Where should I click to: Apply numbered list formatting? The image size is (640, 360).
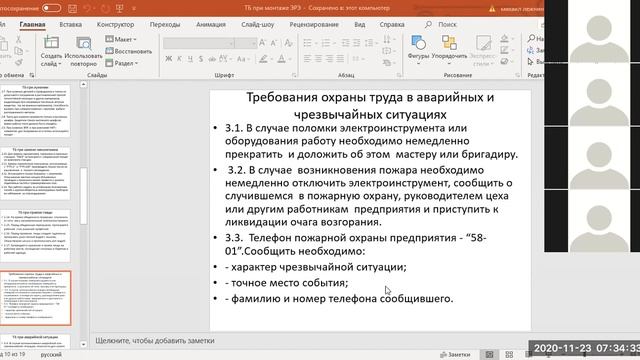[328, 43]
